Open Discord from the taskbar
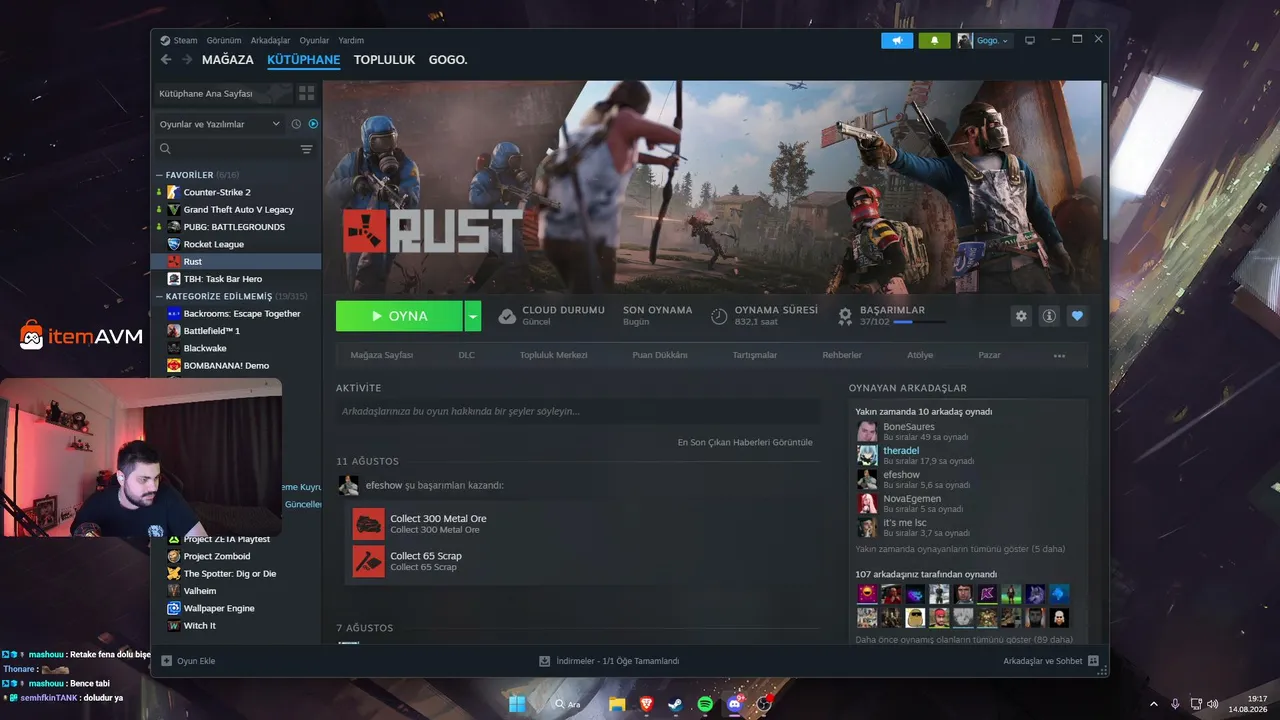This screenshot has width=1280, height=720. (x=735, y=704)
